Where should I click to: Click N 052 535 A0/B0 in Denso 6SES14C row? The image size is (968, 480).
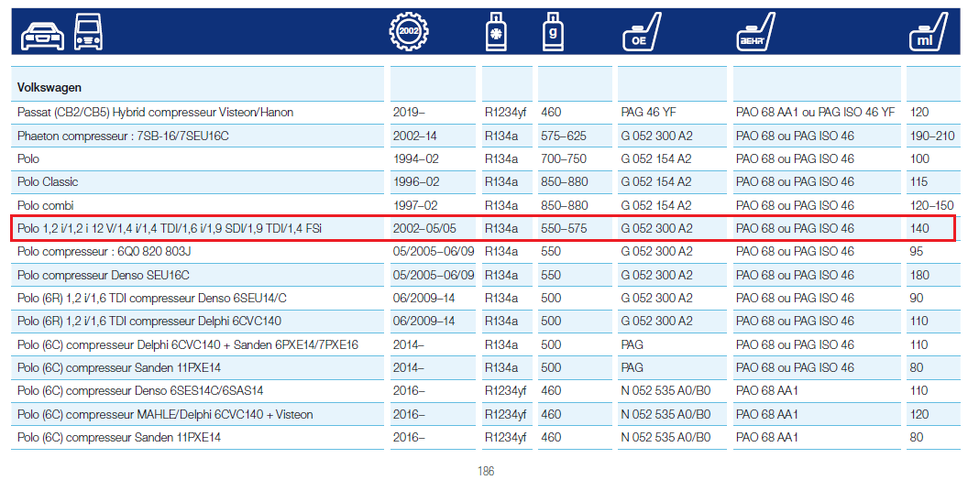pos(666,391)
